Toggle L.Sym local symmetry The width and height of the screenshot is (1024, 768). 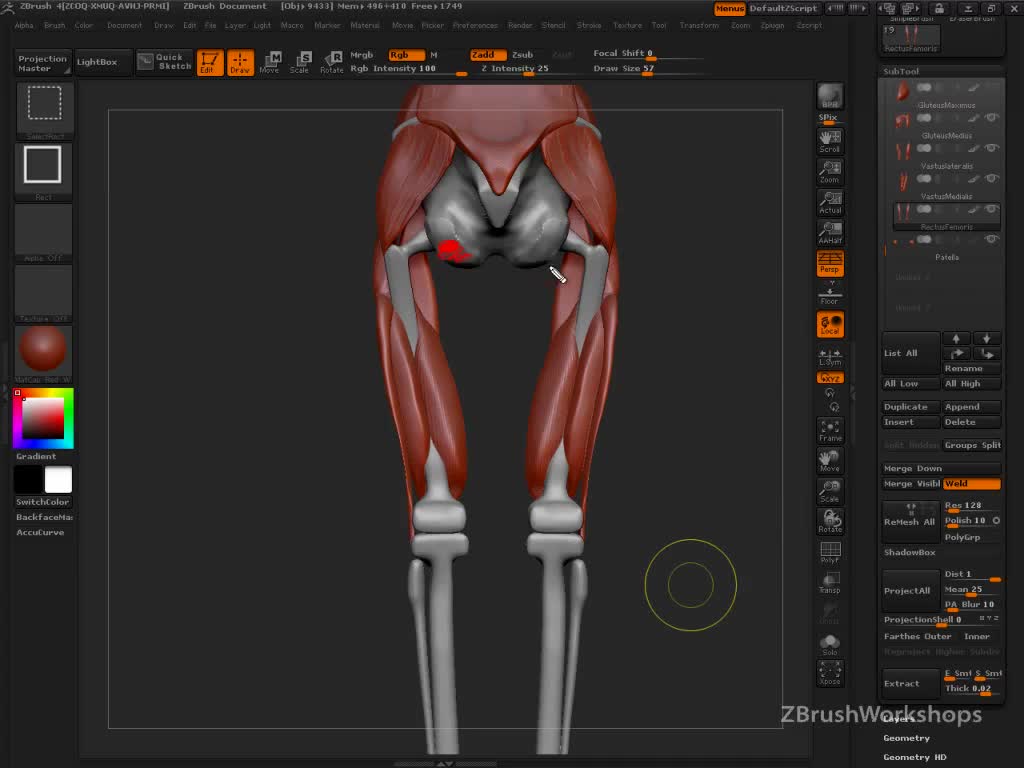[x=830, y=357]
